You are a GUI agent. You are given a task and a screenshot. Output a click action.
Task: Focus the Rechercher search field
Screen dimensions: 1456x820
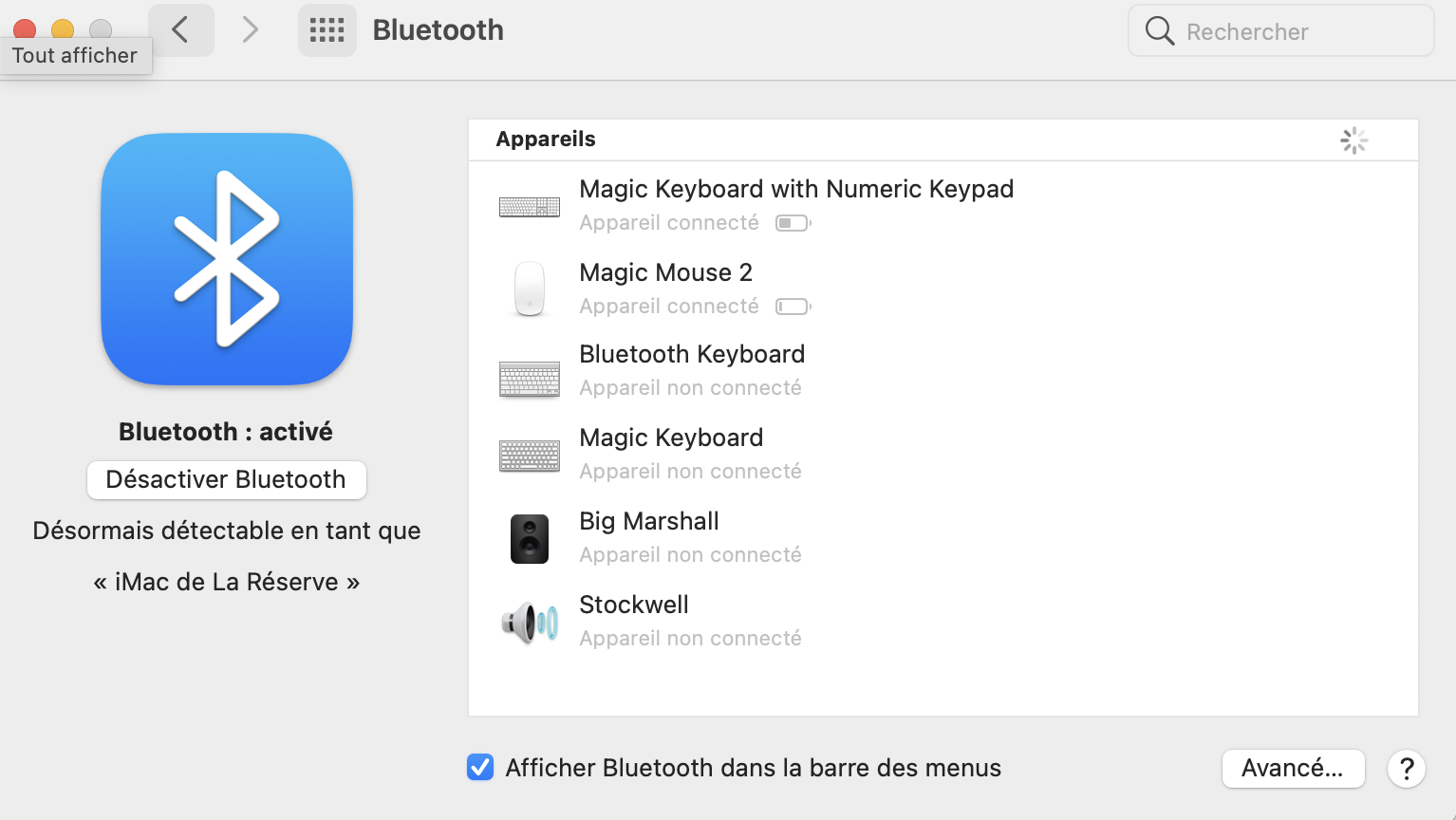(1280, 31)
